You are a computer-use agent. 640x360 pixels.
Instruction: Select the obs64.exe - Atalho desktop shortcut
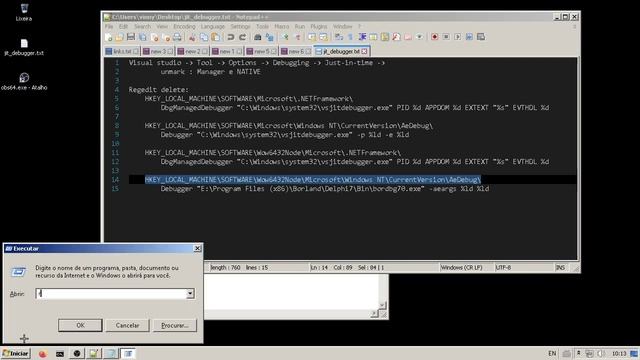(x=24, y=82)
